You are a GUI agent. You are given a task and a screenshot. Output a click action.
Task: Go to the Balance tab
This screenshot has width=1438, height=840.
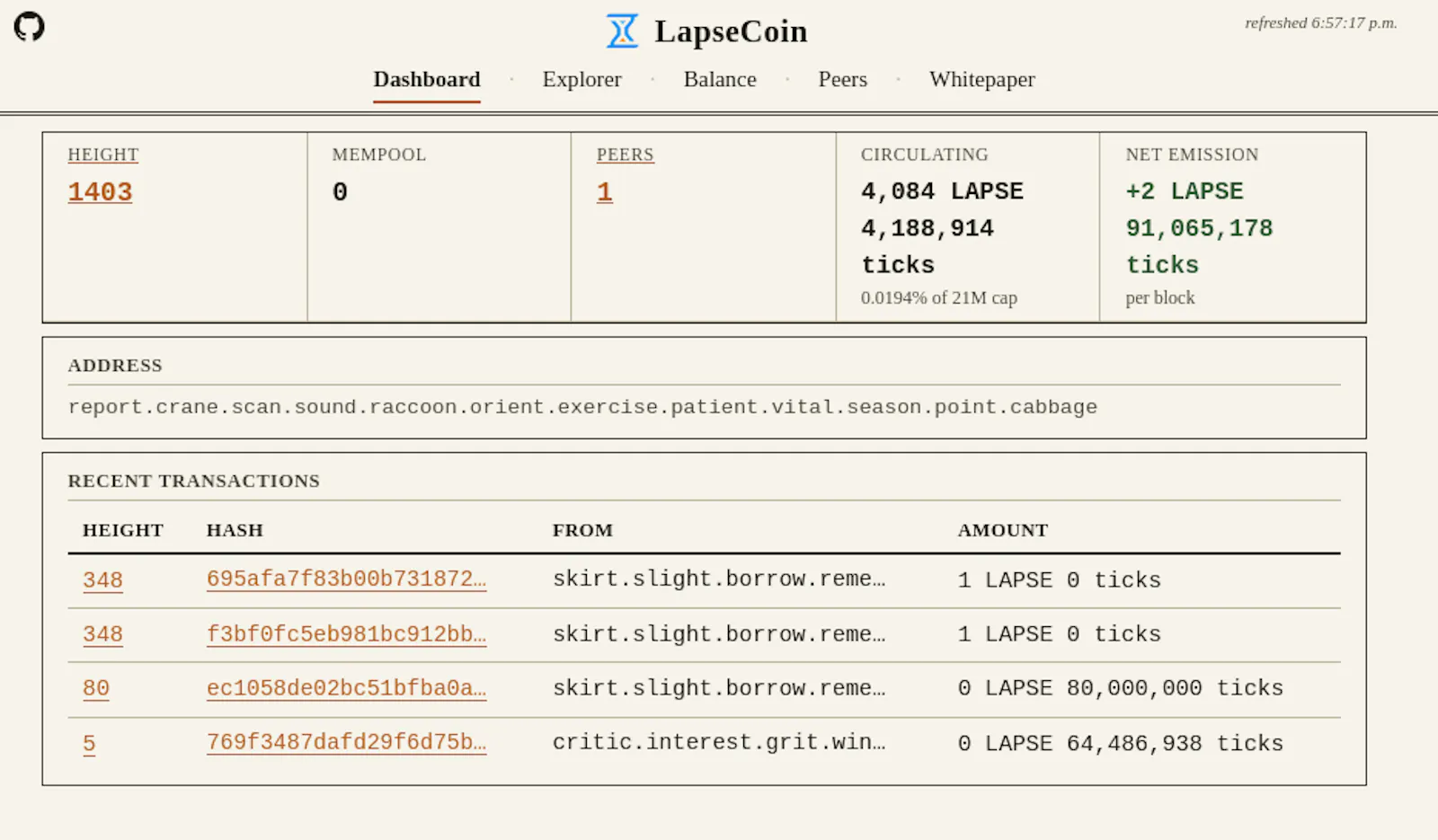[720, 79]
